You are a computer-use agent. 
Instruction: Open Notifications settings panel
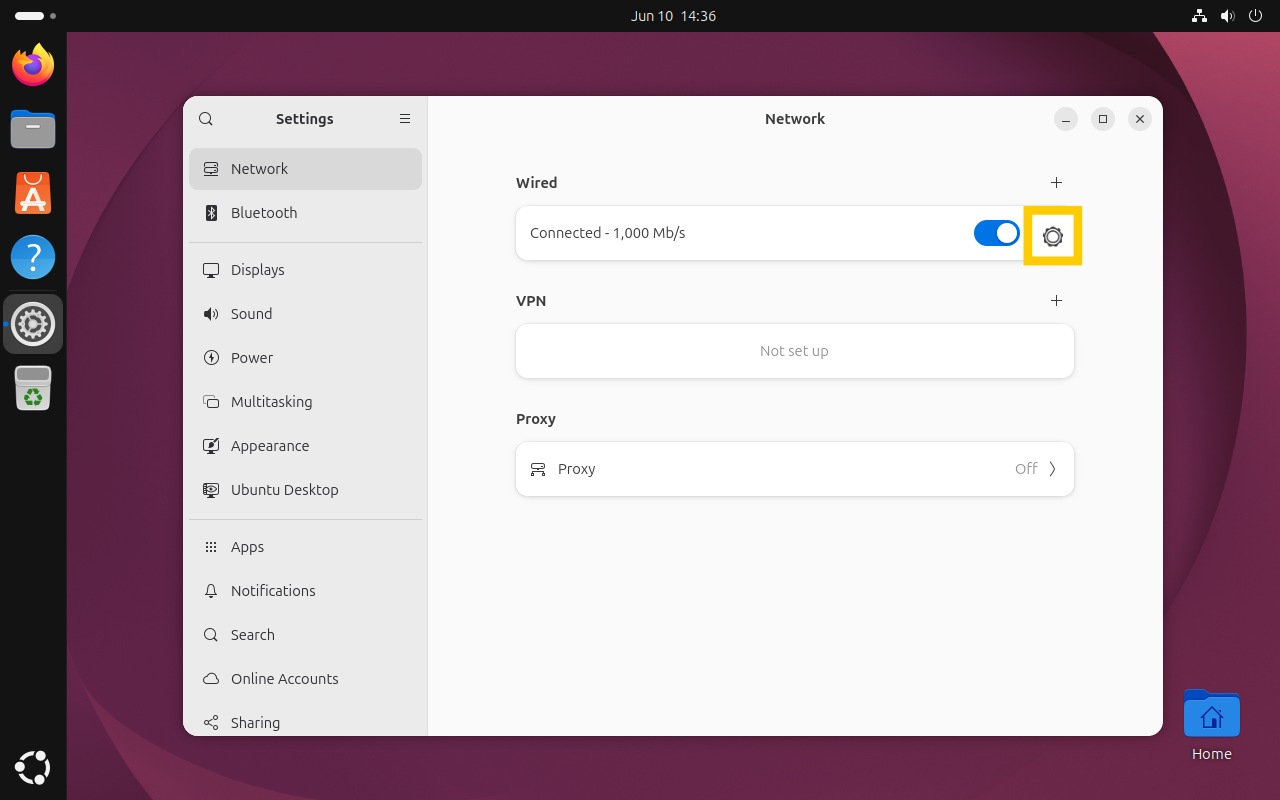click(305, 591)
